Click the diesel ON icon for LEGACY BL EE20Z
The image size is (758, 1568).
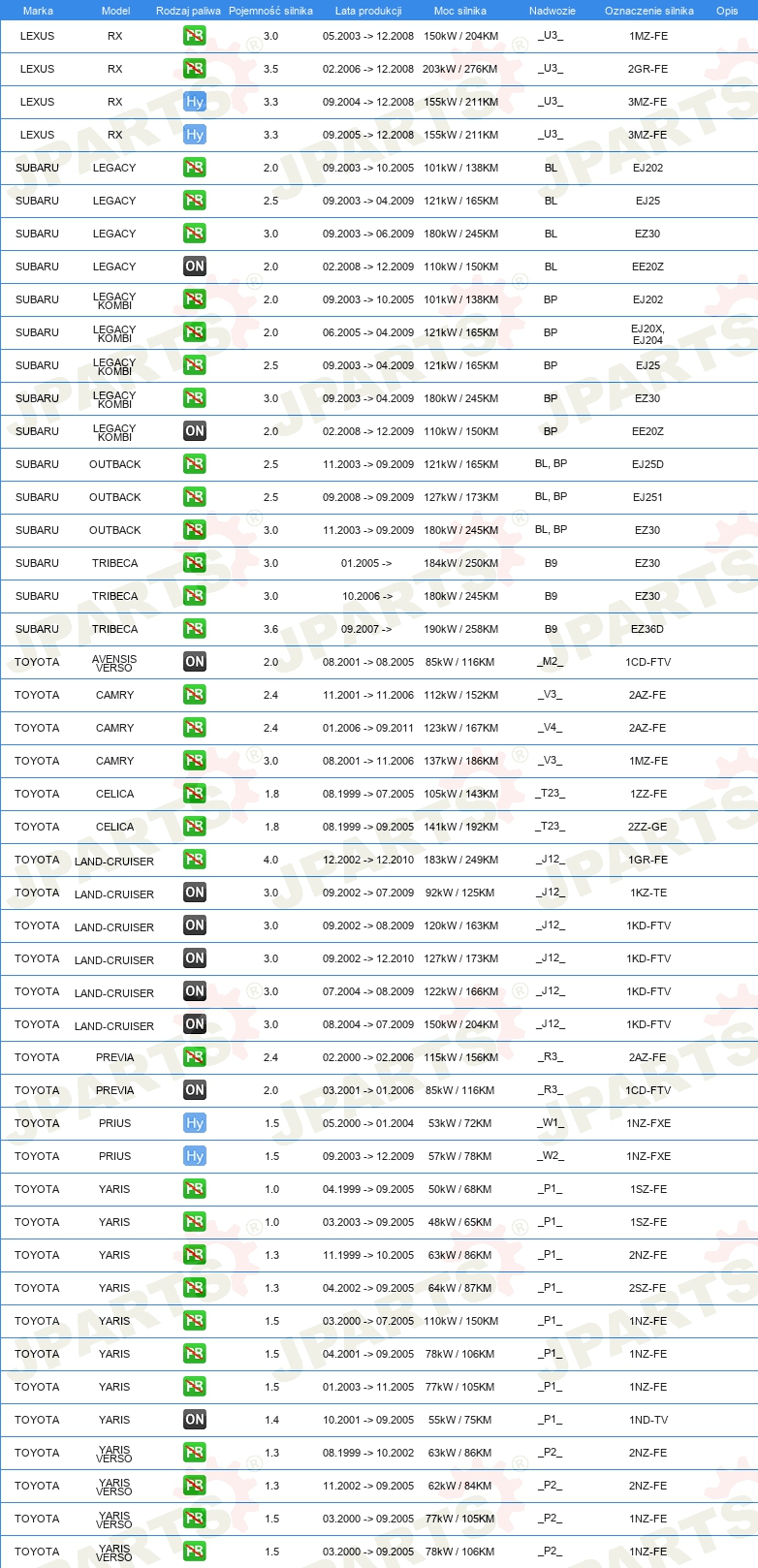[195, 267]
